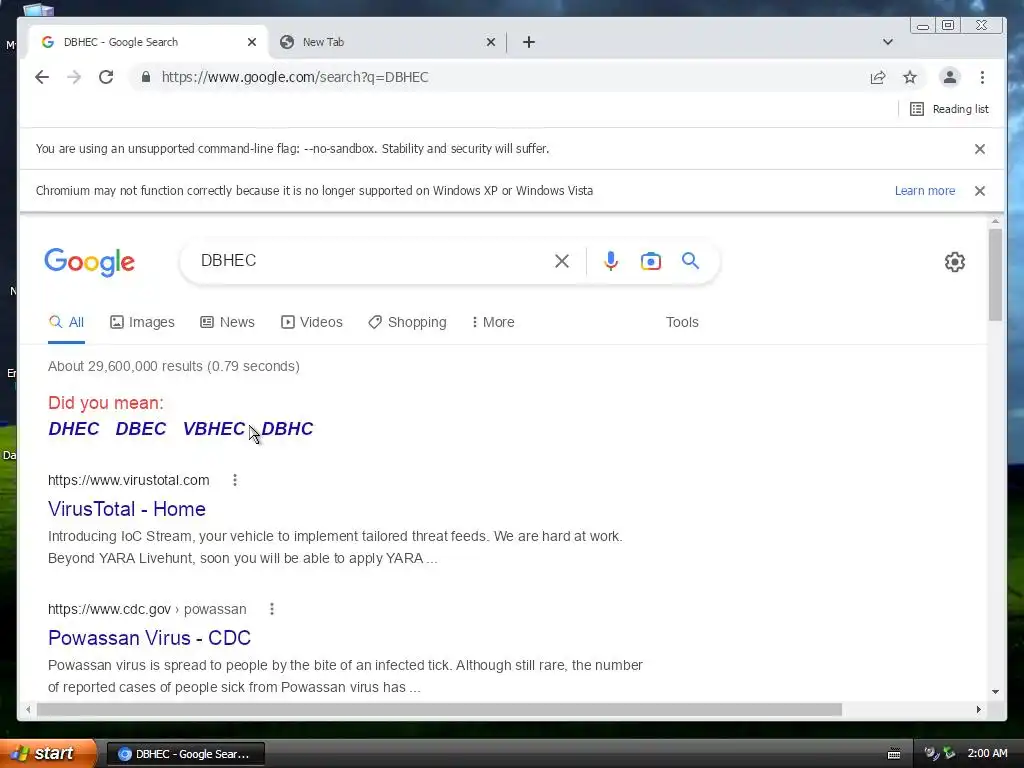
Task: Select DBHEC taskbar button
Action: point(185,754)
